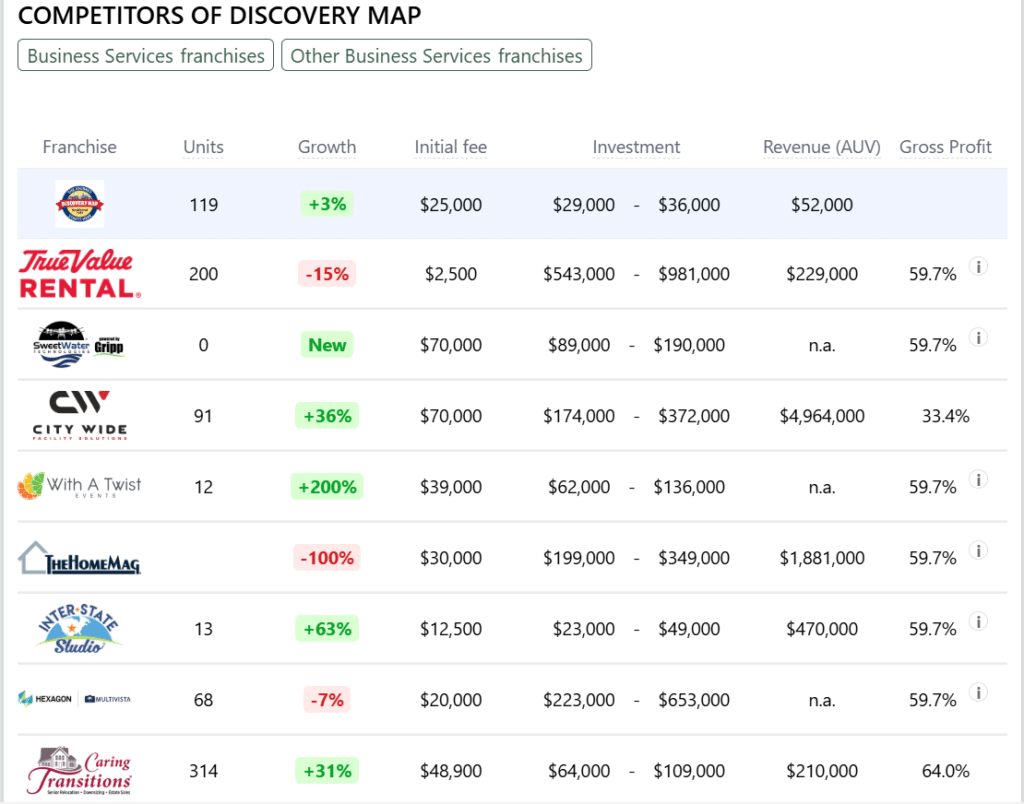
Task: Click the Growth column header
Action: [x=327, y=147]
